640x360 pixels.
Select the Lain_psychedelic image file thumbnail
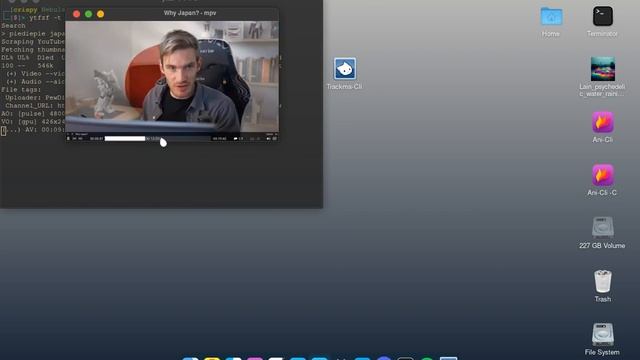pos(602,69)
